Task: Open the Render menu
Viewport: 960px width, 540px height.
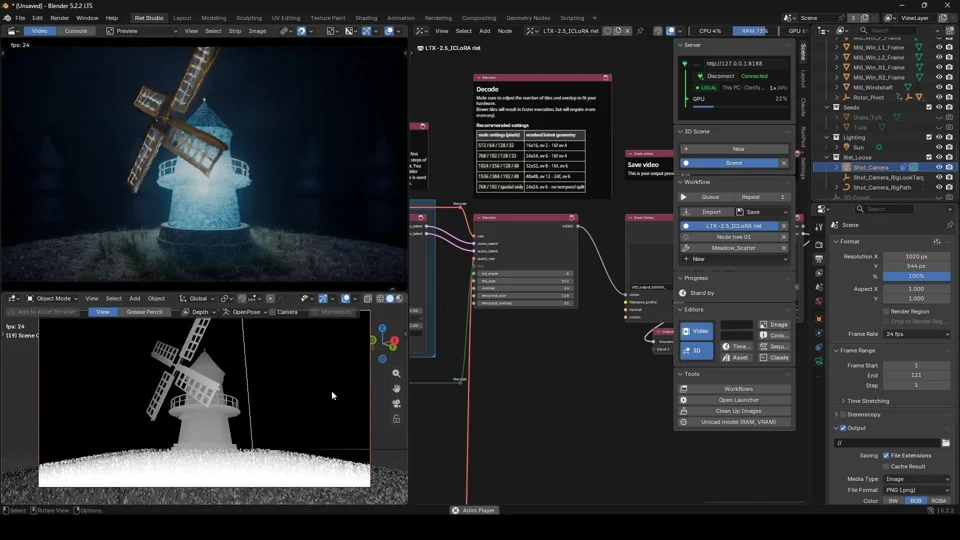Action: coord(59,18)
